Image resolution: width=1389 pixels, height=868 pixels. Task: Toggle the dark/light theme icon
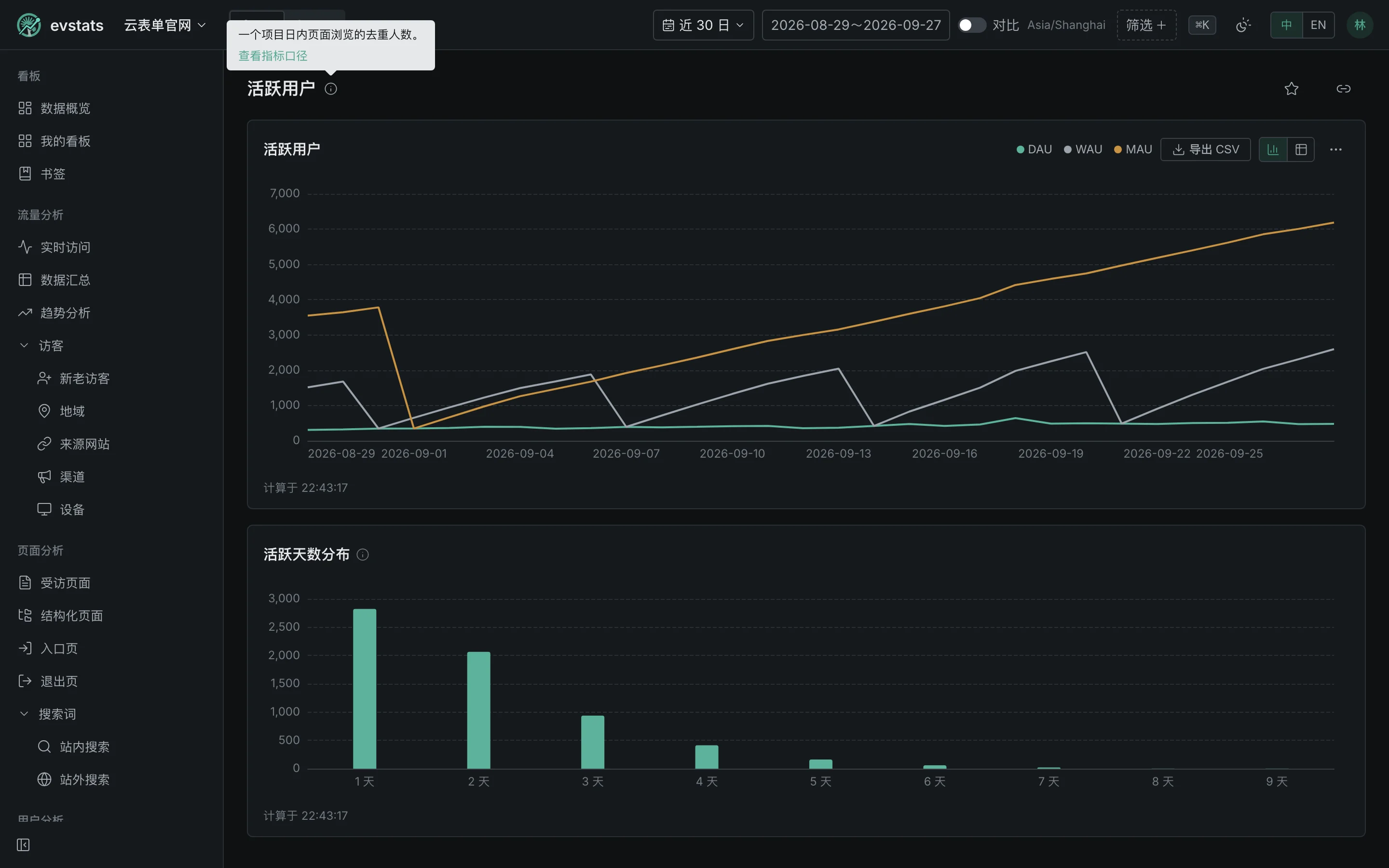[x=1243, y=25]
